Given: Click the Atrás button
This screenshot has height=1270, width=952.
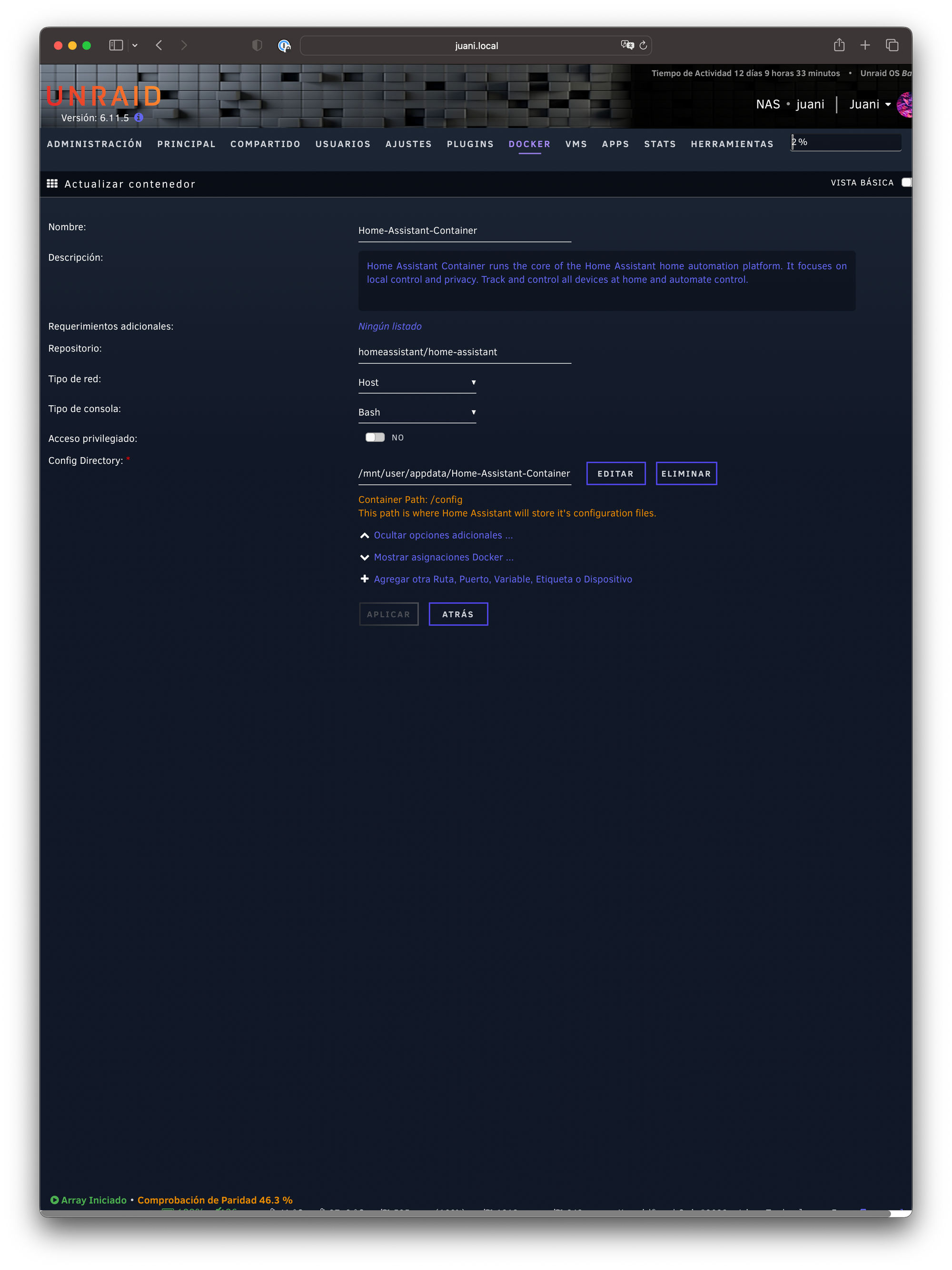Looking at the screenshot, I should pyautogui.click(x=458, y=614).
